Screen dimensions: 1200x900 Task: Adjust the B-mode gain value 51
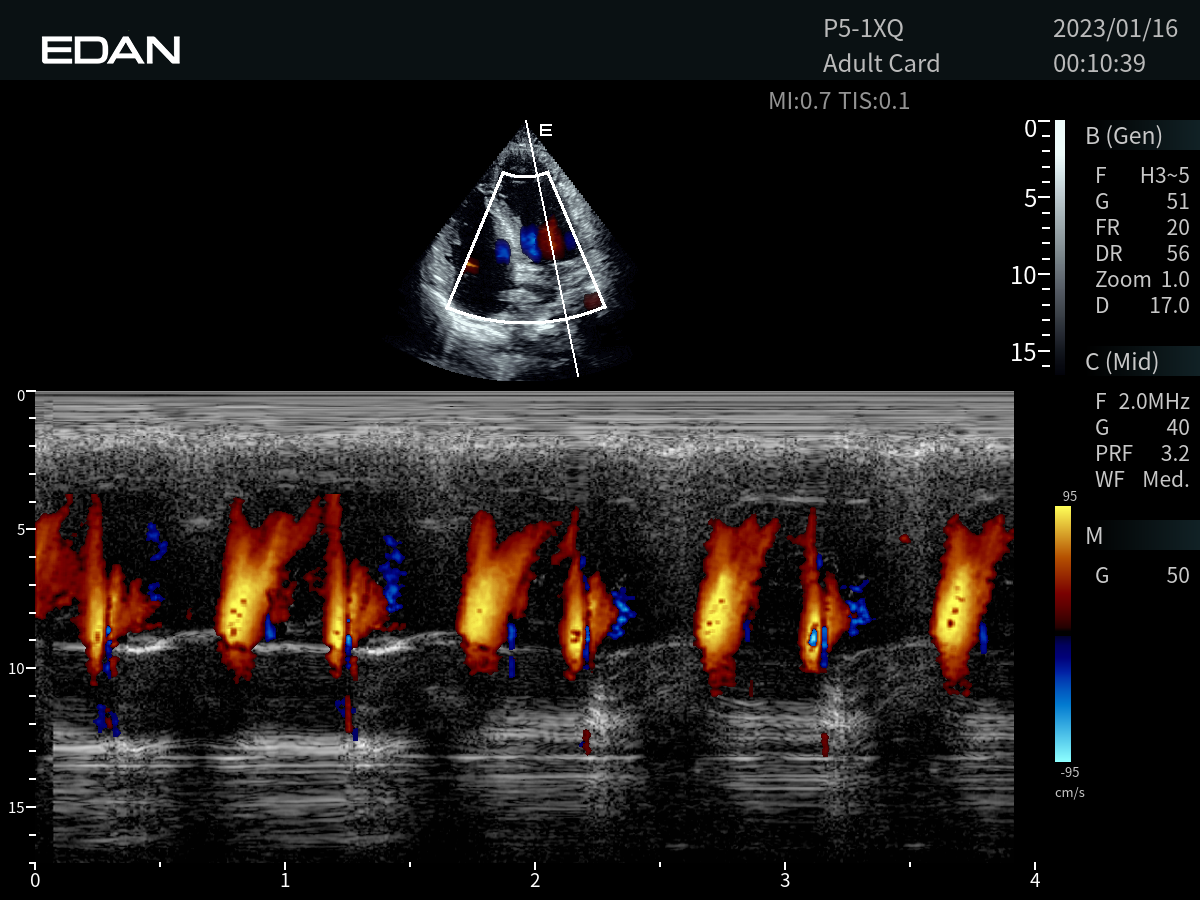point(1176,202)
